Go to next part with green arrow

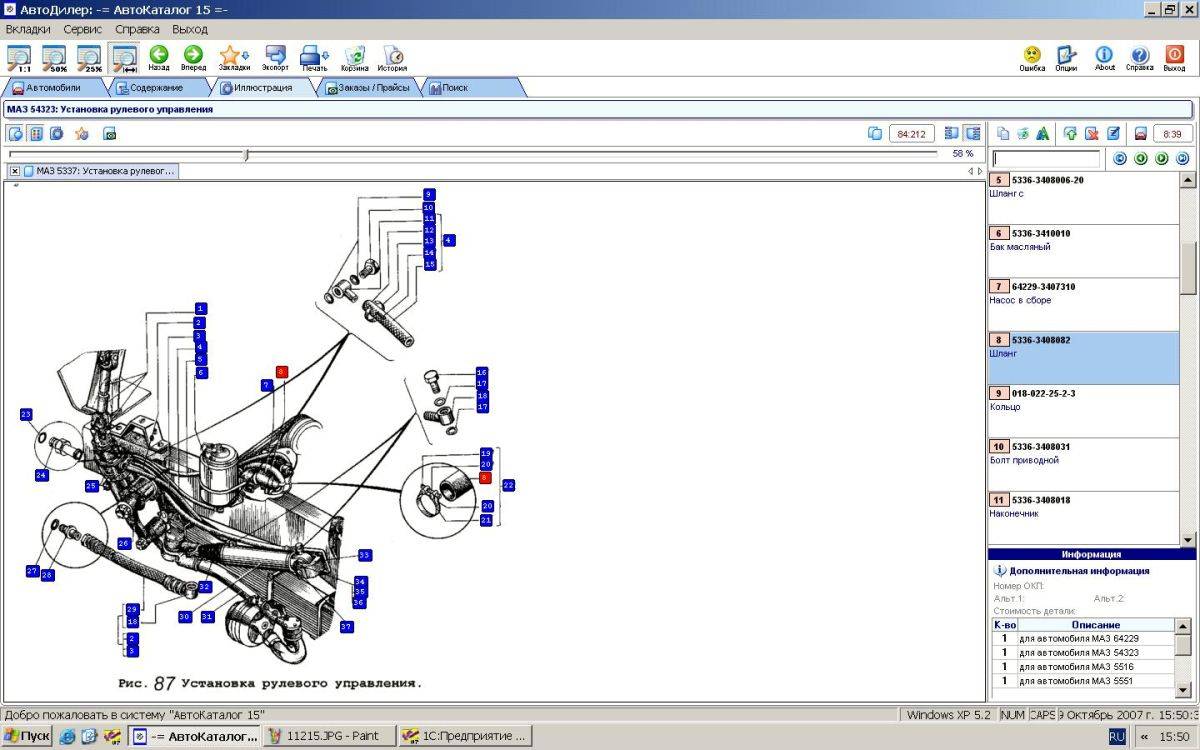coord(1162,158)
